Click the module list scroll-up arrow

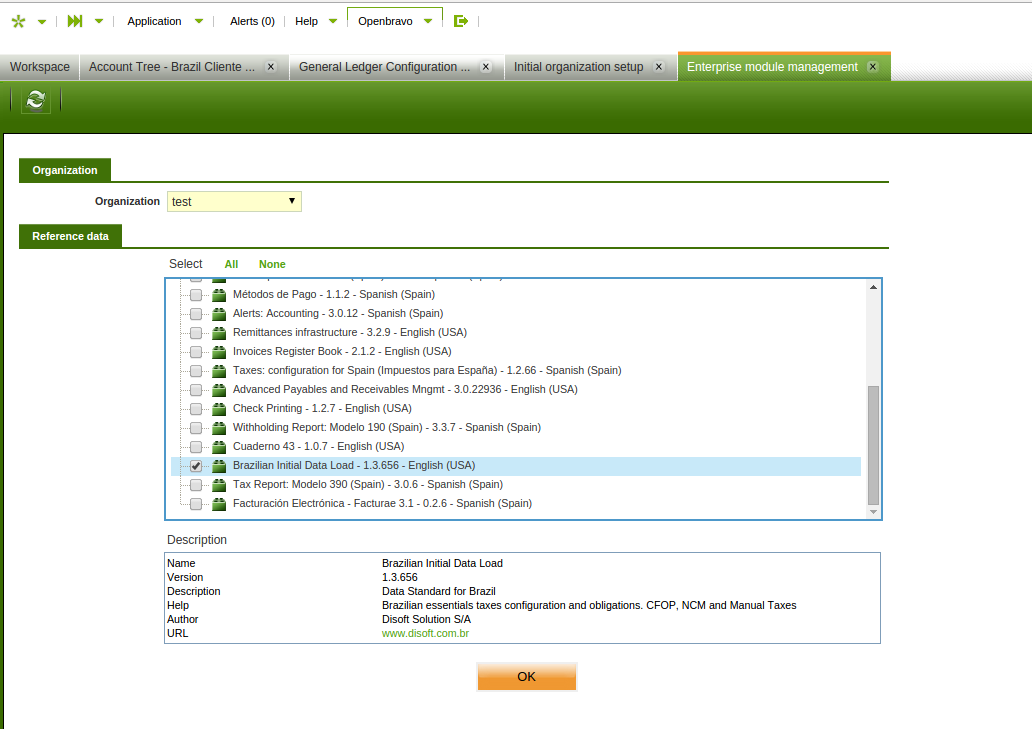pyautogui.click(x=873, y=288)
